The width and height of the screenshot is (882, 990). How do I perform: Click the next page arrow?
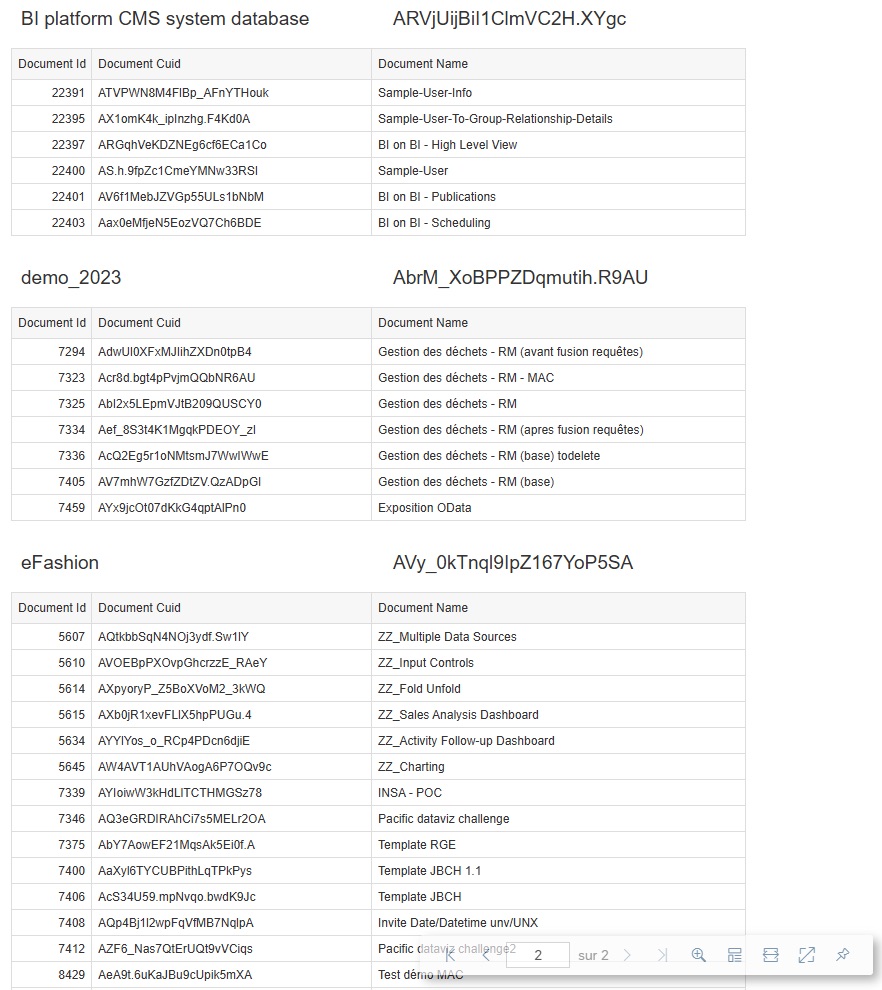tap(627, 955)
